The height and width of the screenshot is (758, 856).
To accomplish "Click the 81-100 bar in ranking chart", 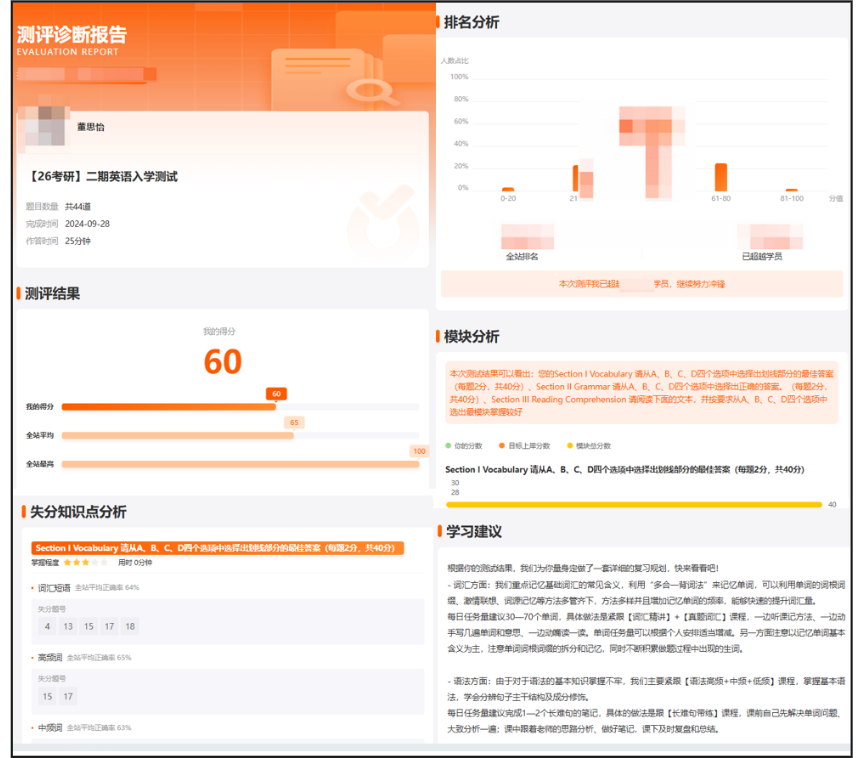I will (792, 190).
